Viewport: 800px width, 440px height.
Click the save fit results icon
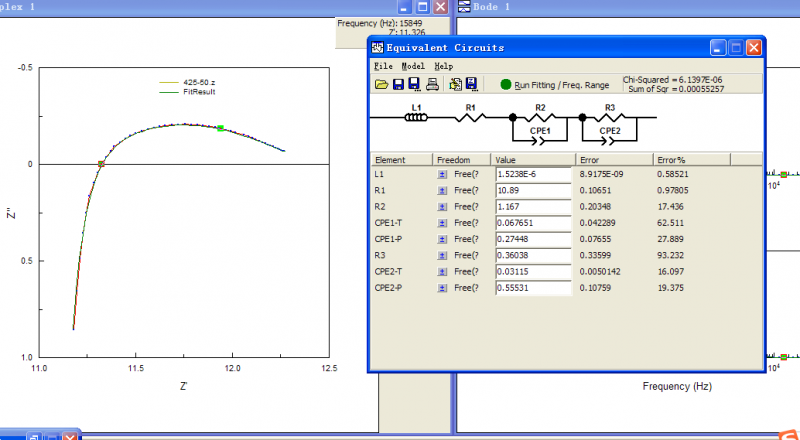click(x=471, y=85)
